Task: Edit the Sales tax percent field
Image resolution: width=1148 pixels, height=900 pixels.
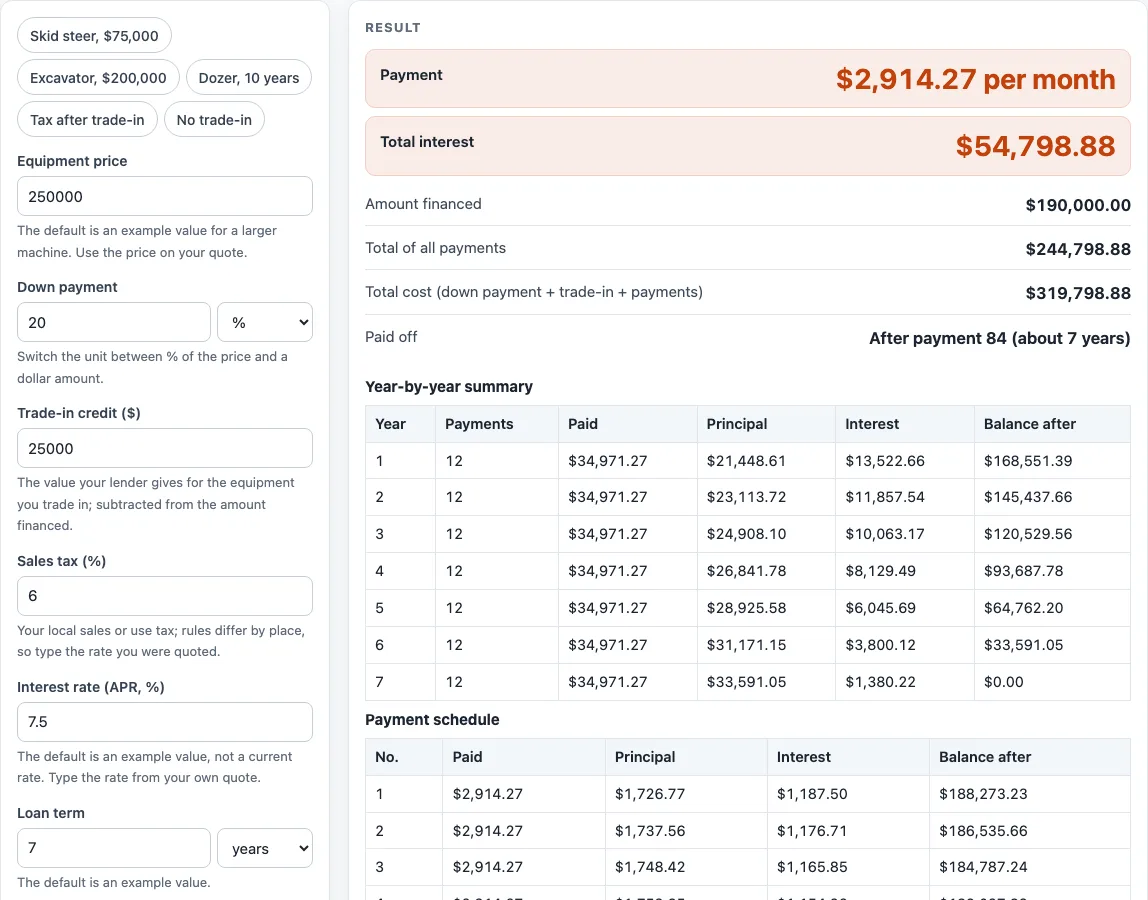Action: pos(165,596)
